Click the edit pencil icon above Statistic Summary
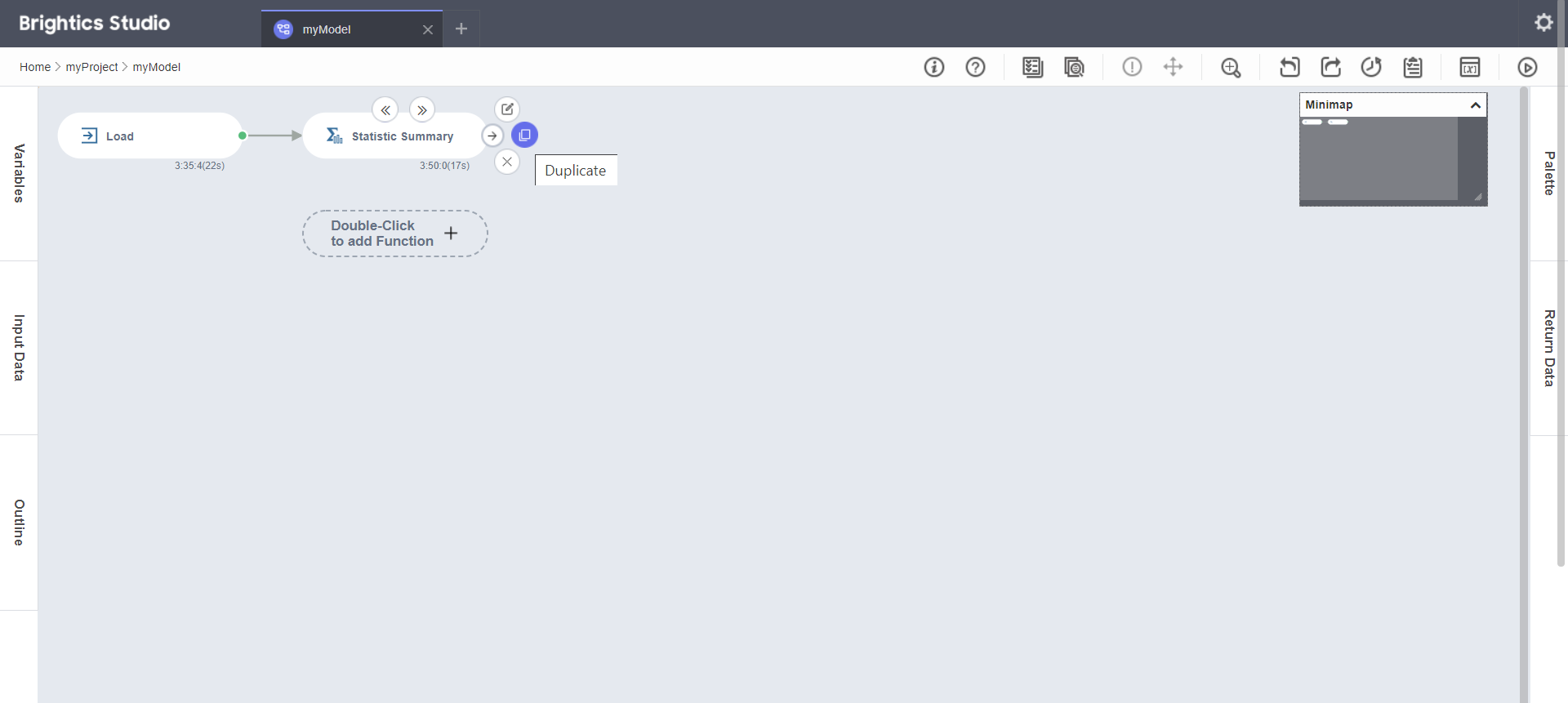Image resolution: width=1568 pixels, height=703 pixels. point(507,109)
